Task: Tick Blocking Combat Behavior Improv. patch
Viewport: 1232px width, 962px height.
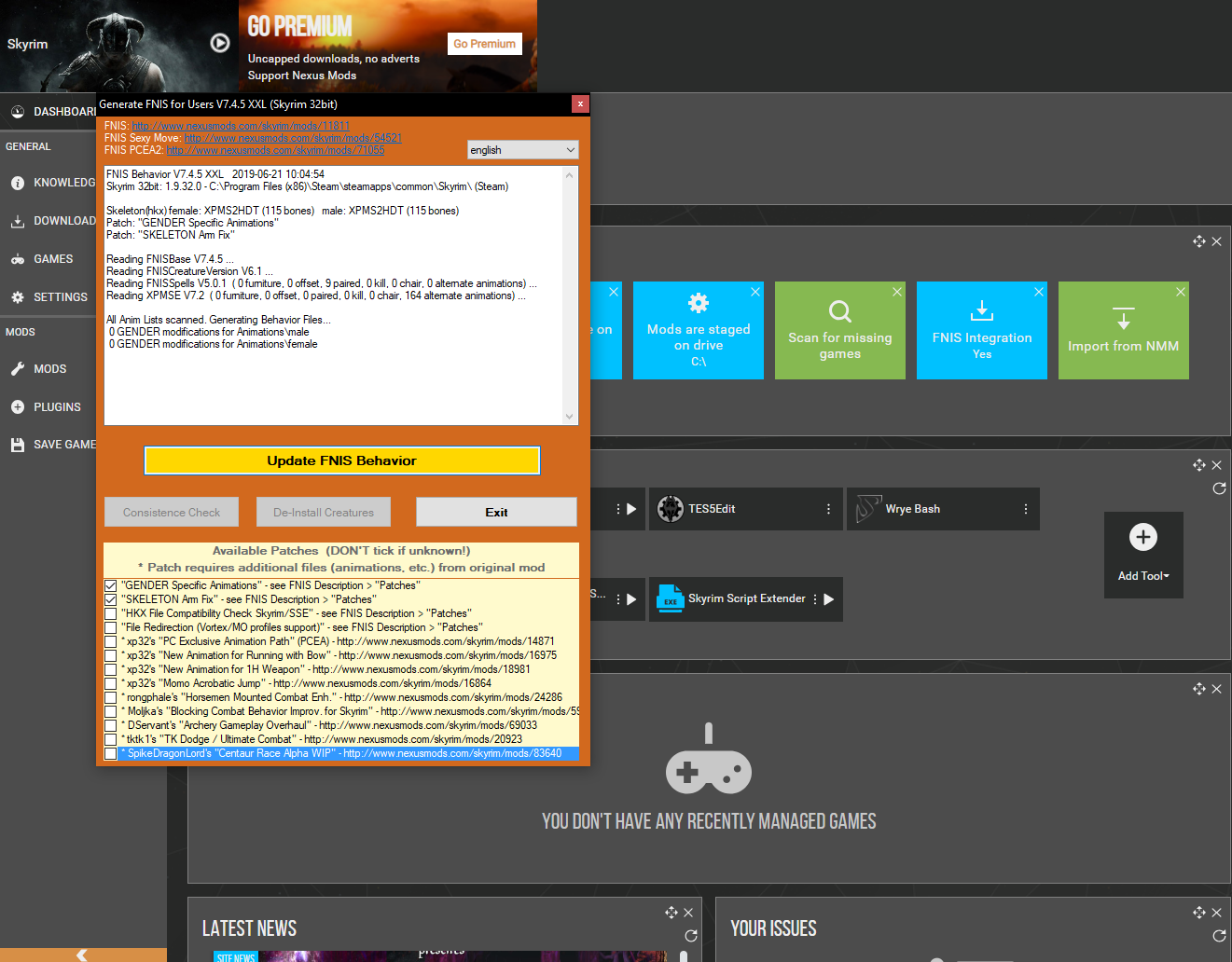Action: 111,711
